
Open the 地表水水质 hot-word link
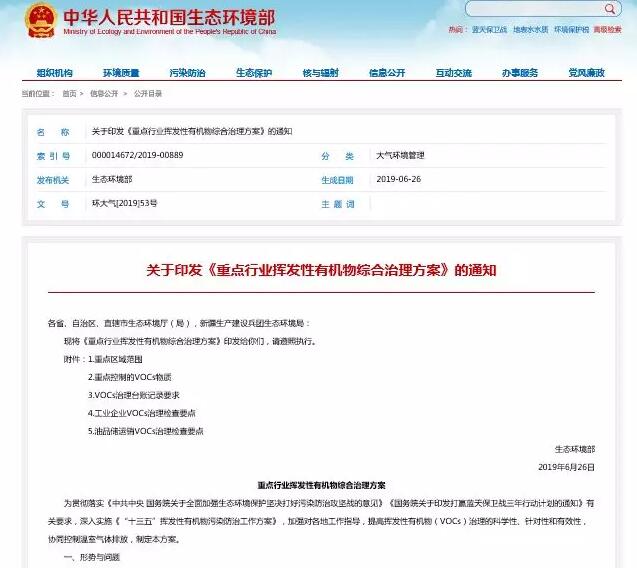pyautogui.click(x=531, y=30)
